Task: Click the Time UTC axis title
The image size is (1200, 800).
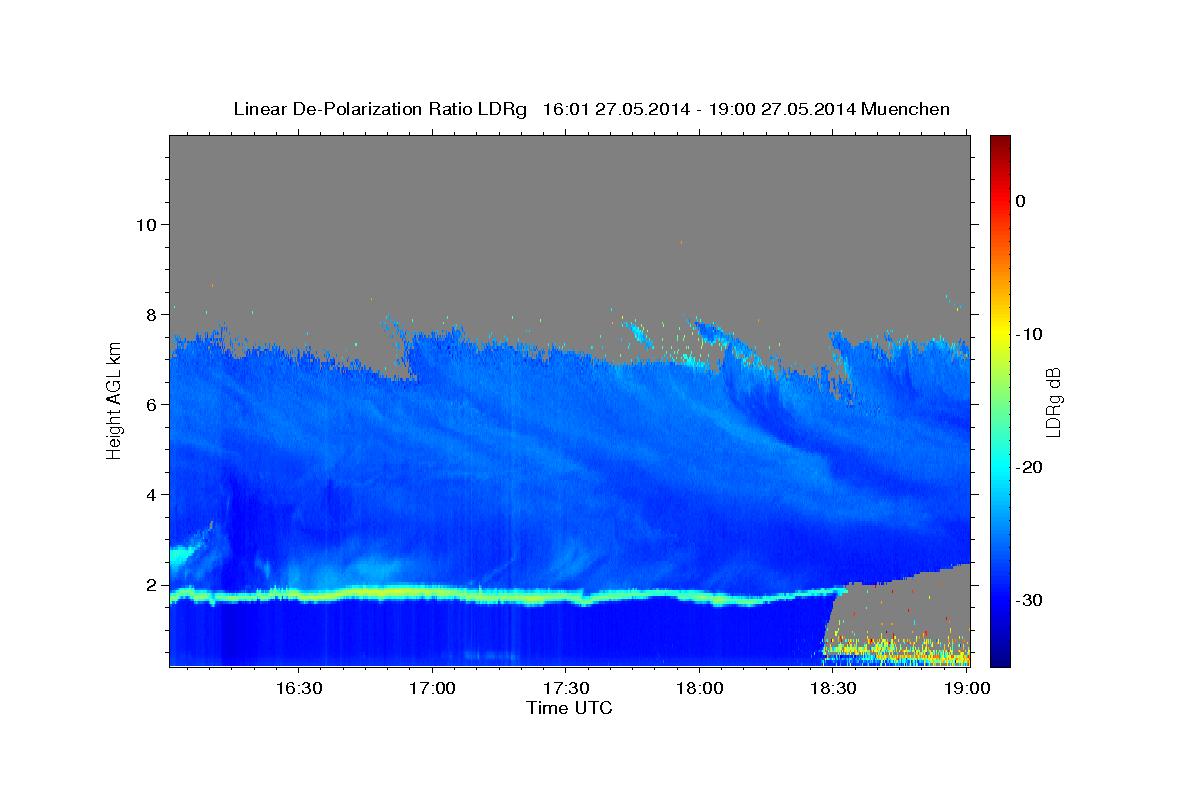Action: (x=569, y=708)
